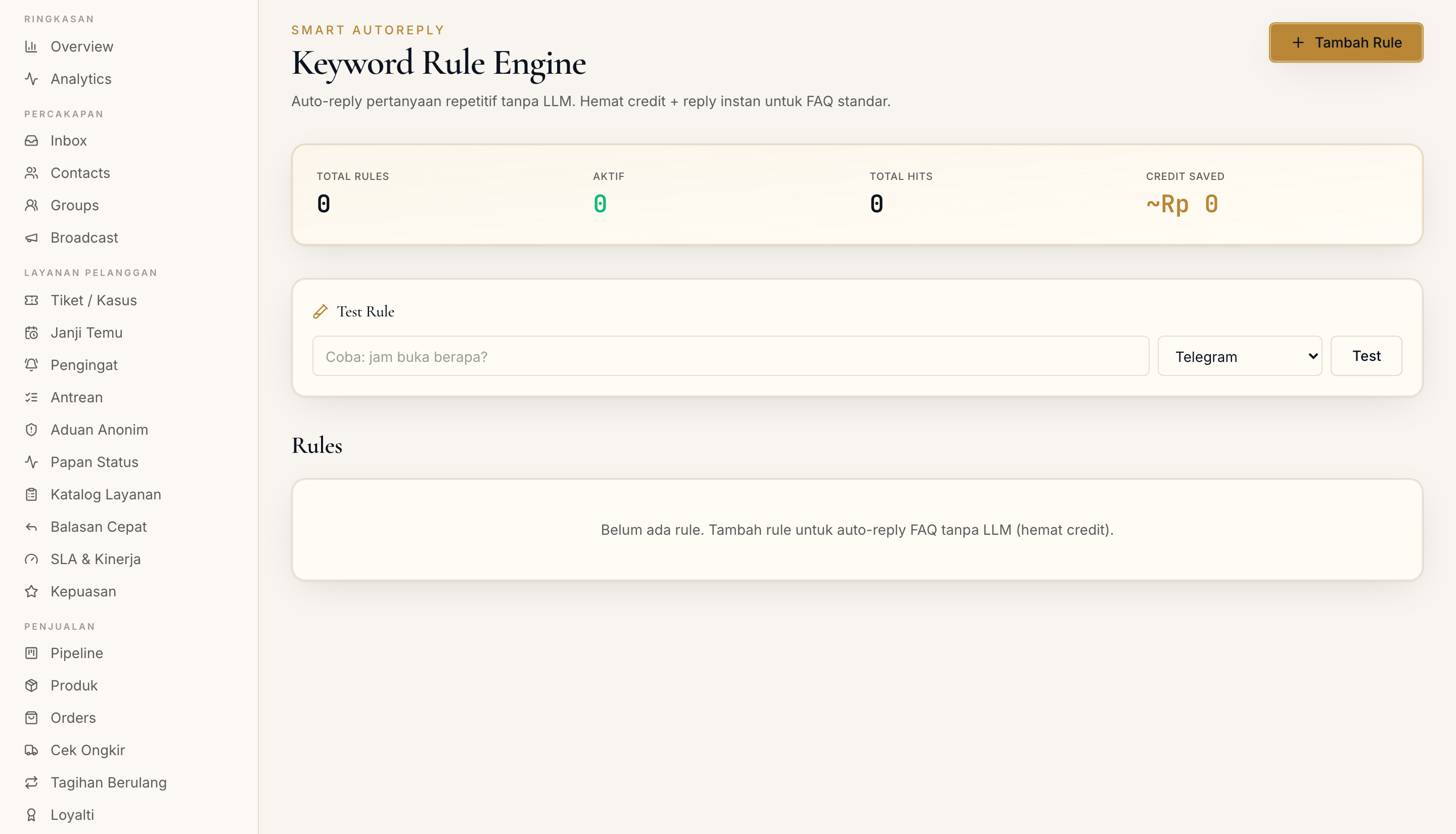Click the Test button
Viewport: 1456px width, 834px height.
click(1366, 356)
